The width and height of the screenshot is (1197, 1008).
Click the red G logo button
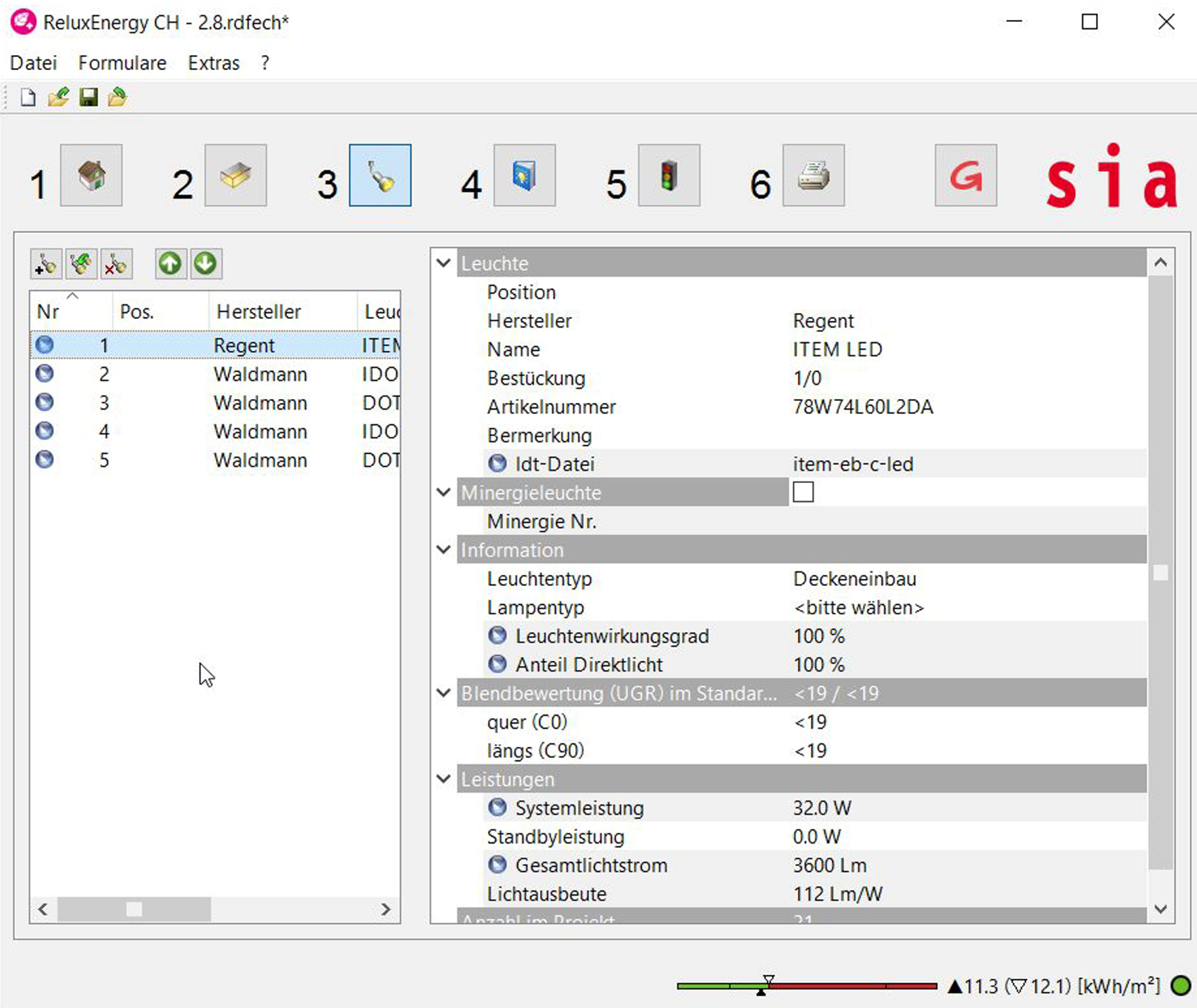[966, 175]
